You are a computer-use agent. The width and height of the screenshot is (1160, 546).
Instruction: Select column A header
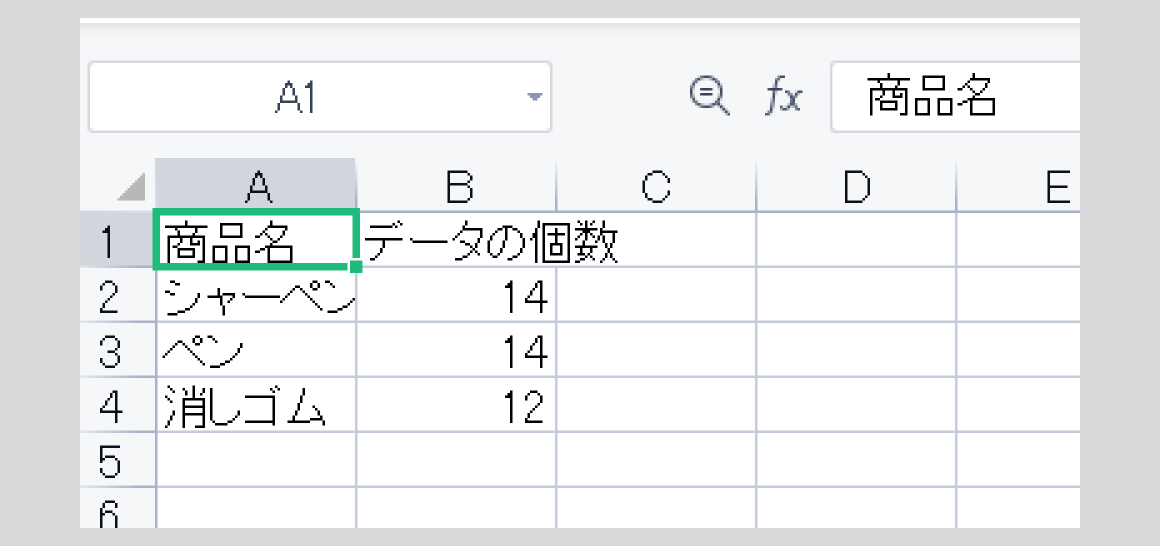click(x=256, y=183)
